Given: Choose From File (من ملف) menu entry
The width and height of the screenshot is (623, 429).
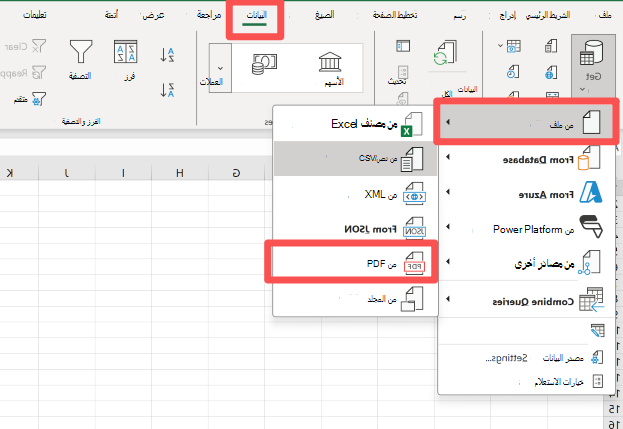Looking at the screenshot, I should click(x=526, y=122).
